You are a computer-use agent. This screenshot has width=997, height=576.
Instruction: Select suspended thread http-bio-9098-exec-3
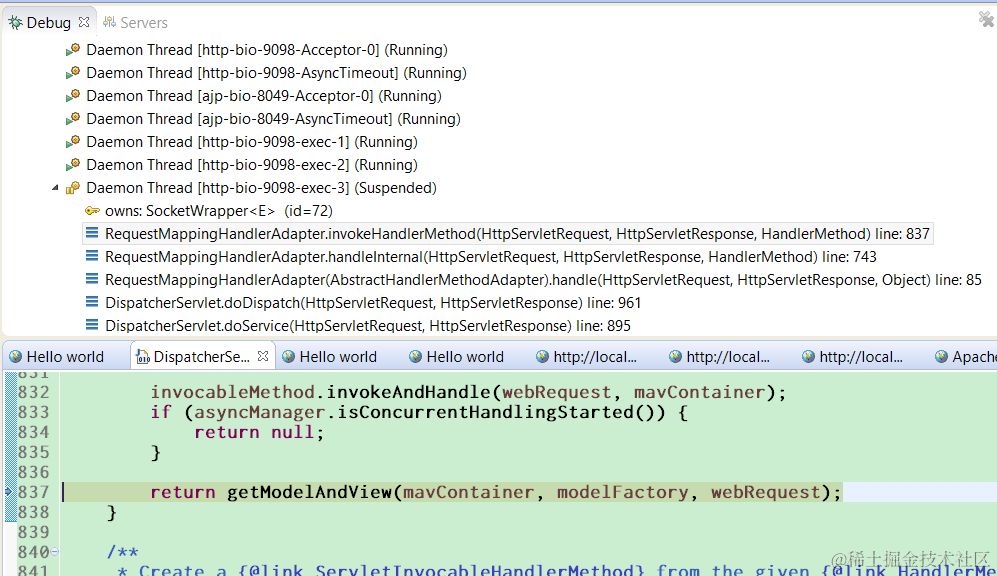(261, 188)
